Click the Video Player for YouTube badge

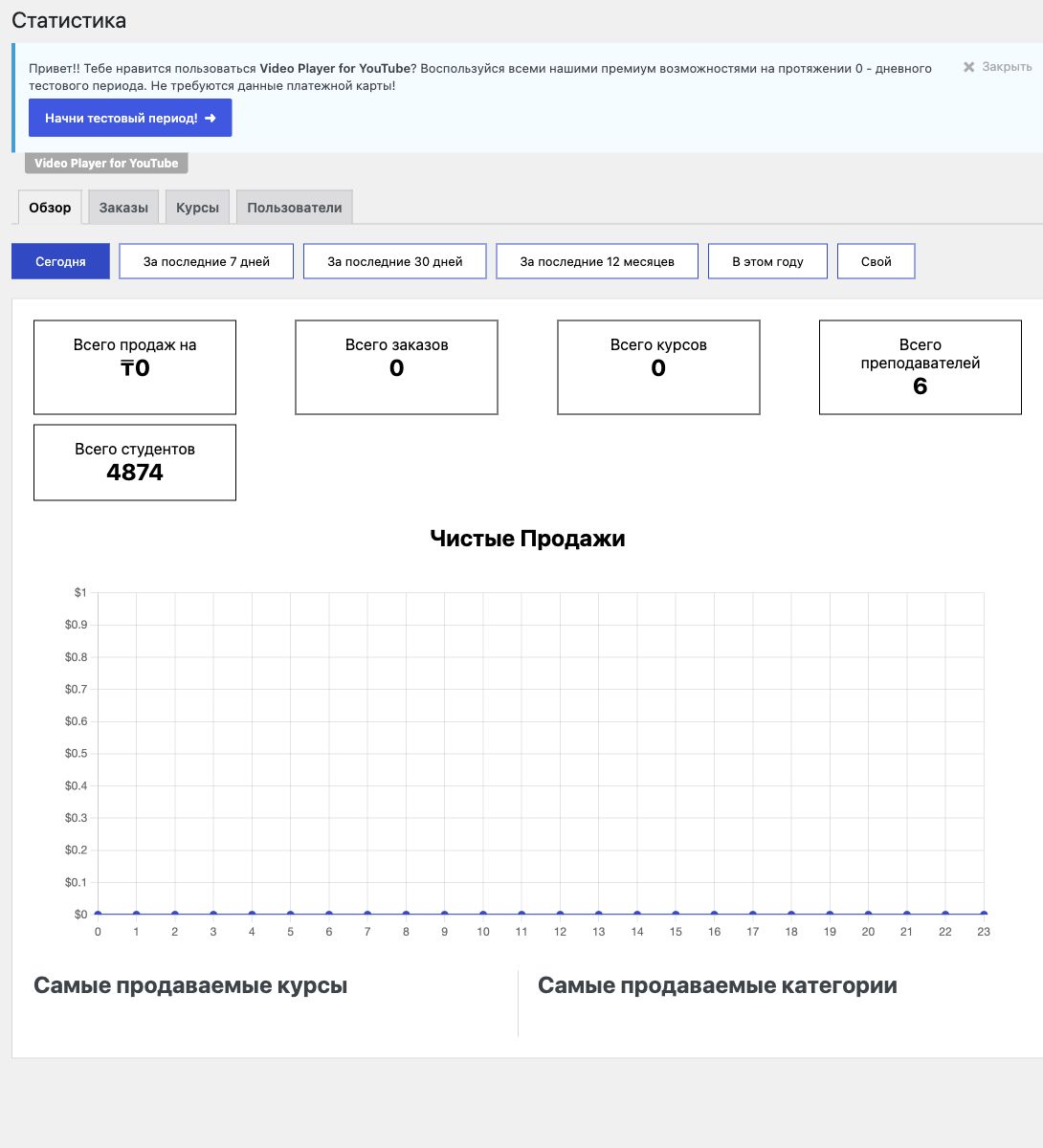[x=106, y=164]
